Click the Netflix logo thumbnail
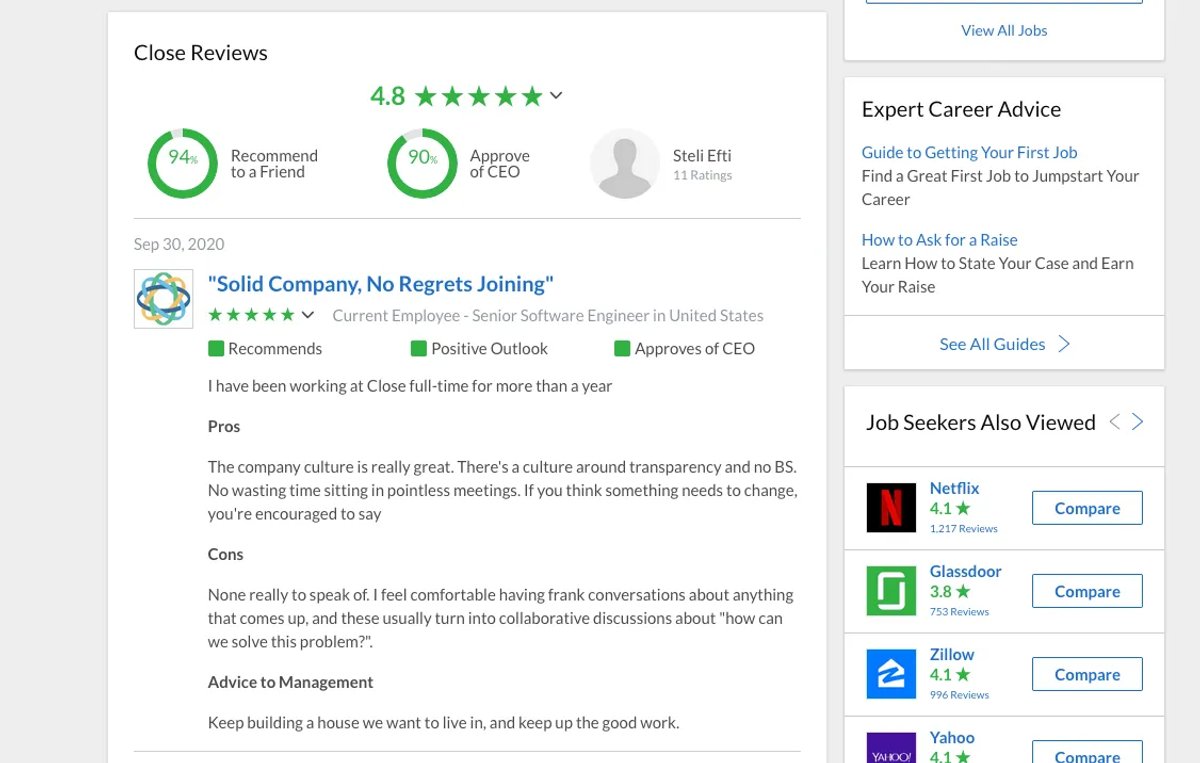This screenshot has height=763, width=1200. click(x=891, y=508)
